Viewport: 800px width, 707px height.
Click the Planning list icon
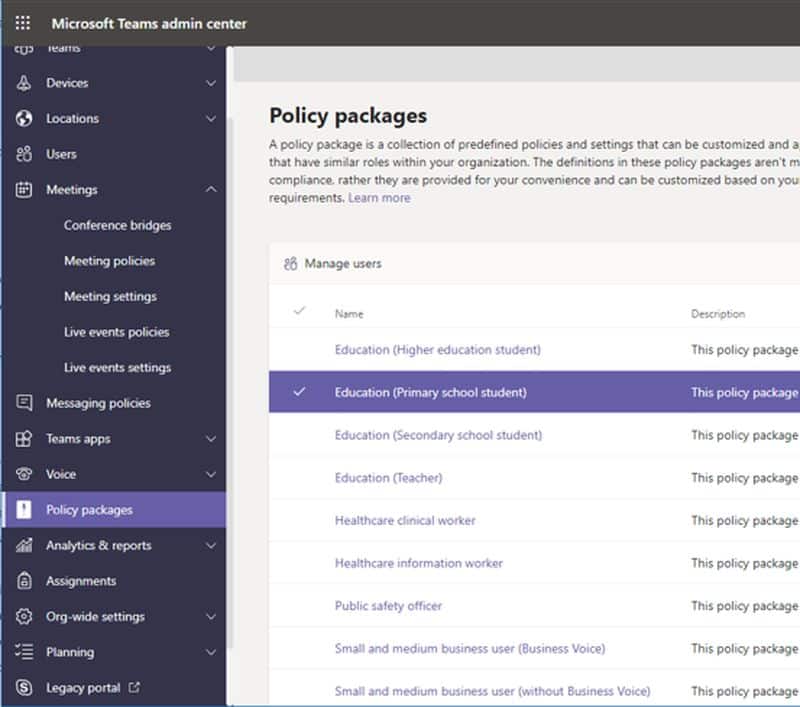tap(23, 652)
